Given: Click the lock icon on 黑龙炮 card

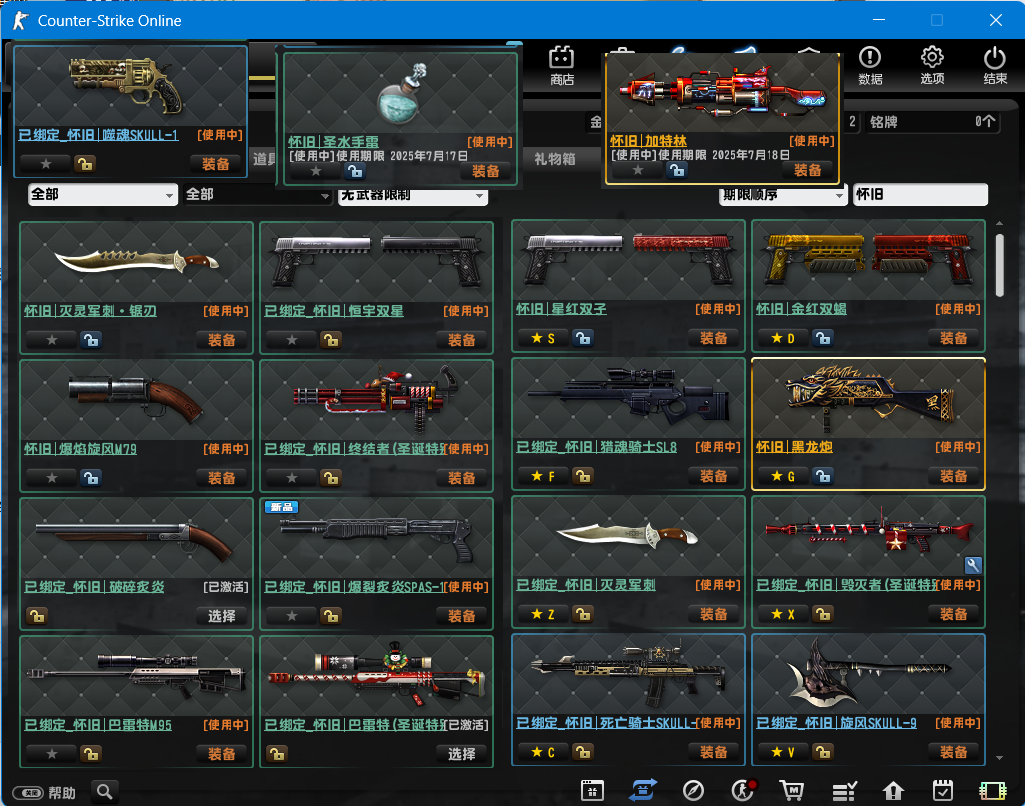Looking at the screenshot, I should [823, 476].
